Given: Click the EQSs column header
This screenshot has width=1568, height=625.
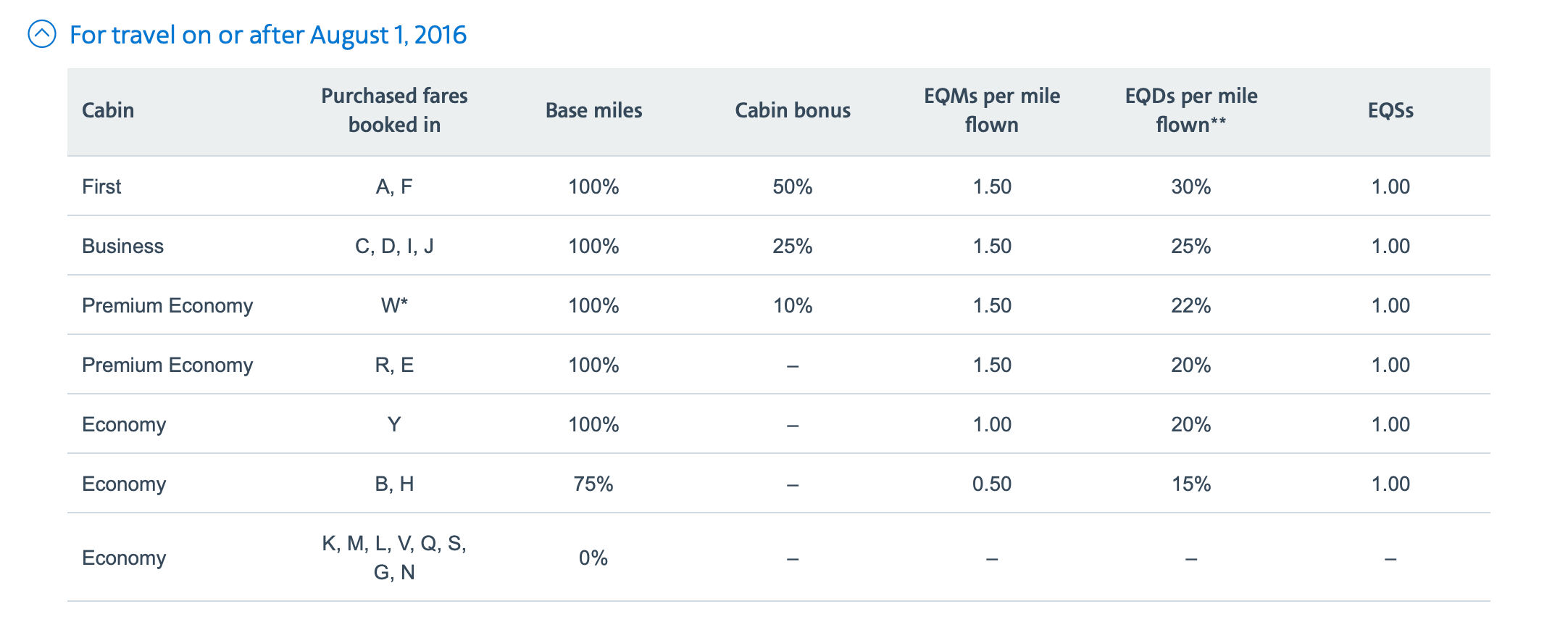Looking at the screenshot, I should point(1390,110).
